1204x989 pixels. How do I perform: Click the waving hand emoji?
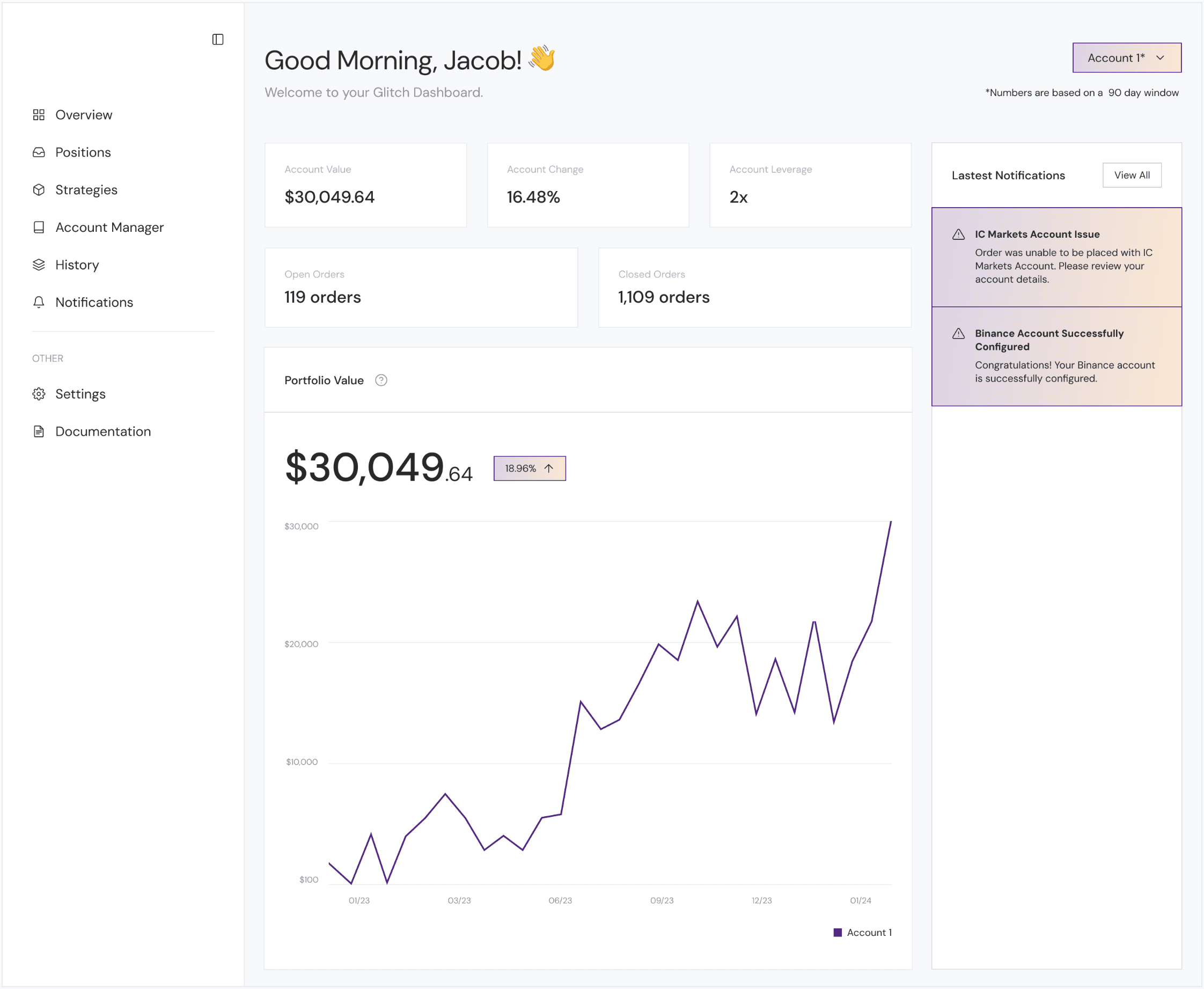click(541, 58)
